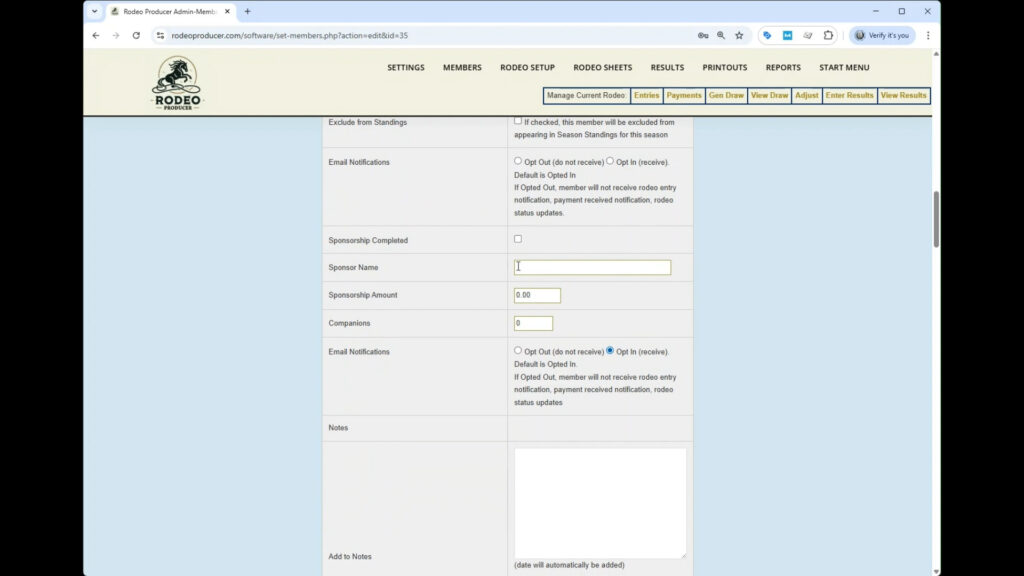Viewport: 1024px width, 576px height.
Task: Click the Rodeo Producer horse logo
Action: (x=177, y=82)
